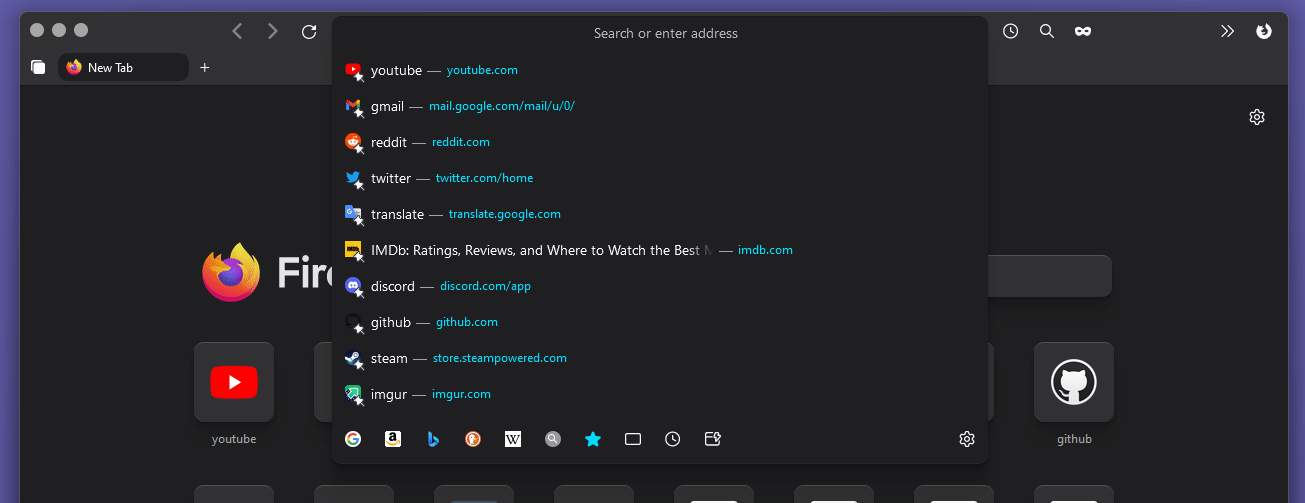Viewport: 1305px width, 503px height.
Task: Click the magnifier search icon in the toolbar
Action: click(1047, 31)
